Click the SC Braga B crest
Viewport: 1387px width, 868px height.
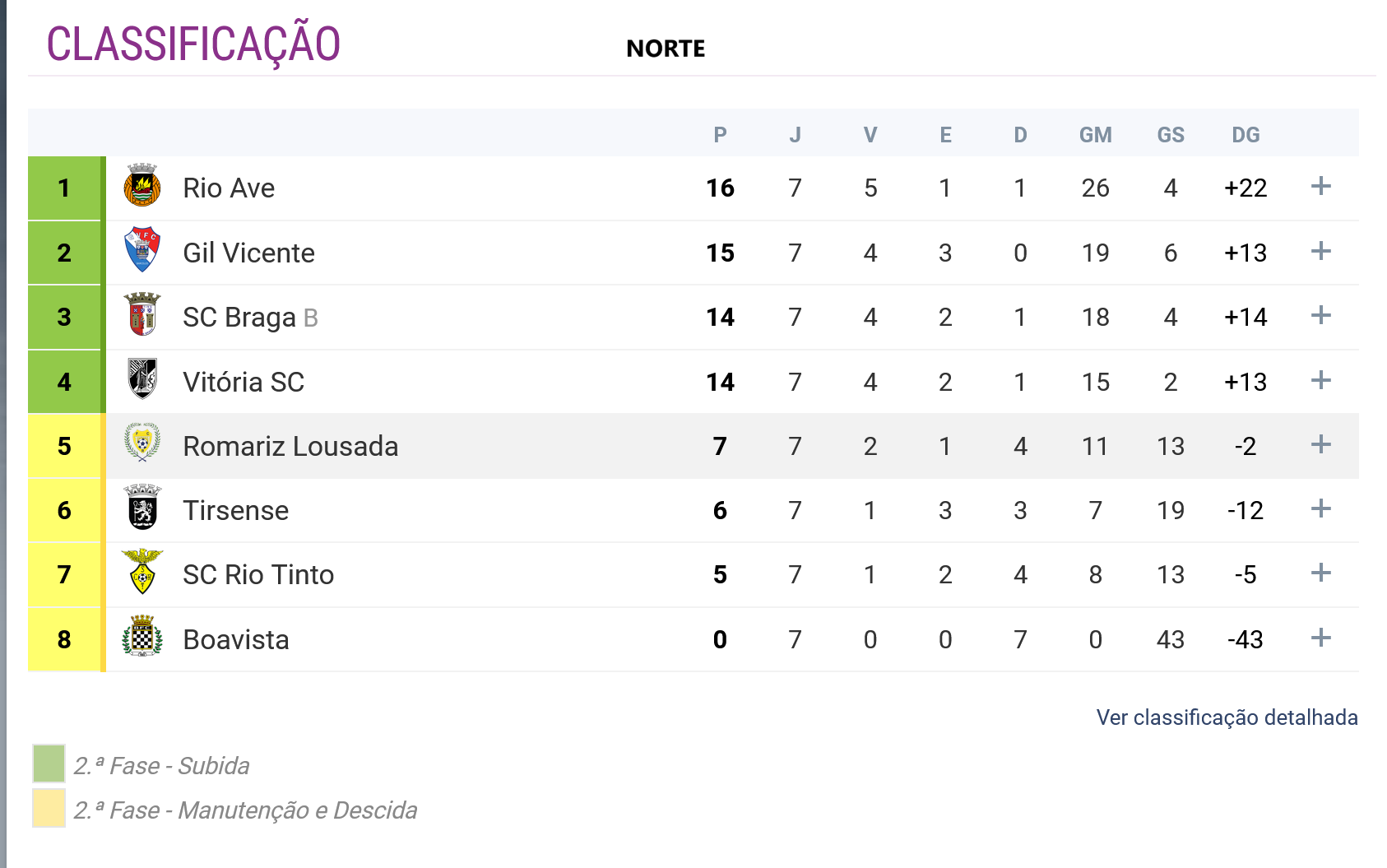pyautogui.click(x=142, y=315)
